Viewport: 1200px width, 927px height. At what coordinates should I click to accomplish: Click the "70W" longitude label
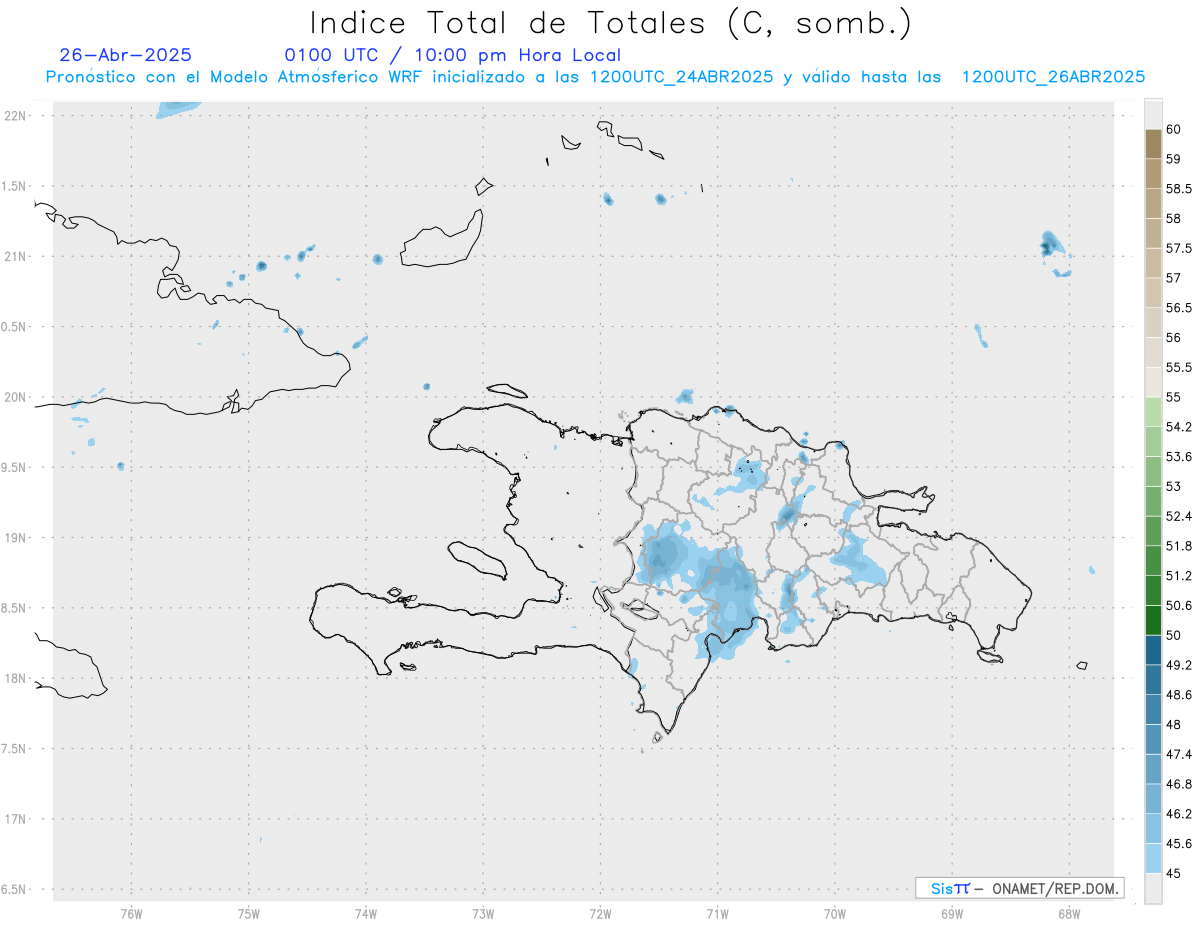[x=835, y=914]
